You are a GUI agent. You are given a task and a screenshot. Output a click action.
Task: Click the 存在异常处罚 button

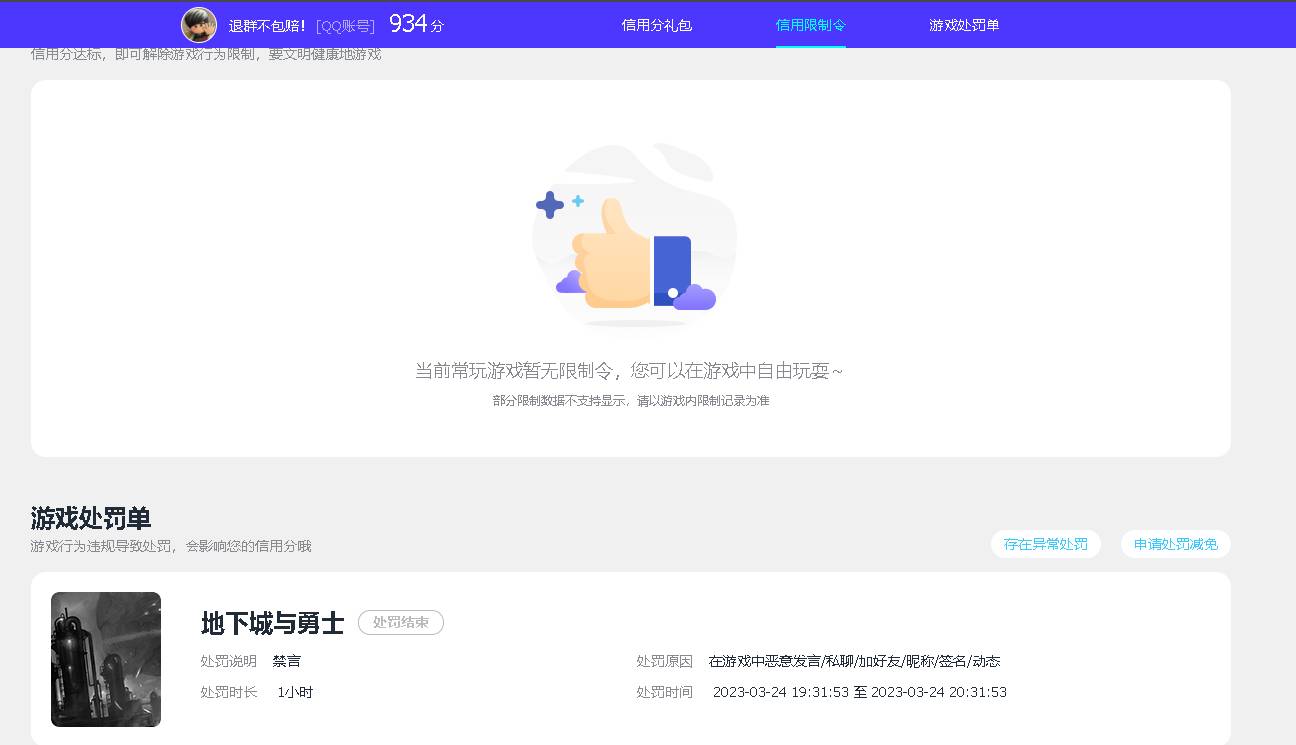click(x=1045, y=544)
